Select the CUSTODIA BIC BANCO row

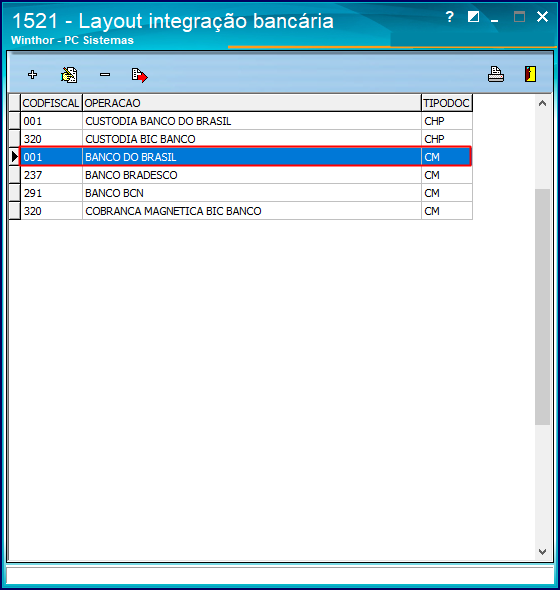[x=246, y=139]
